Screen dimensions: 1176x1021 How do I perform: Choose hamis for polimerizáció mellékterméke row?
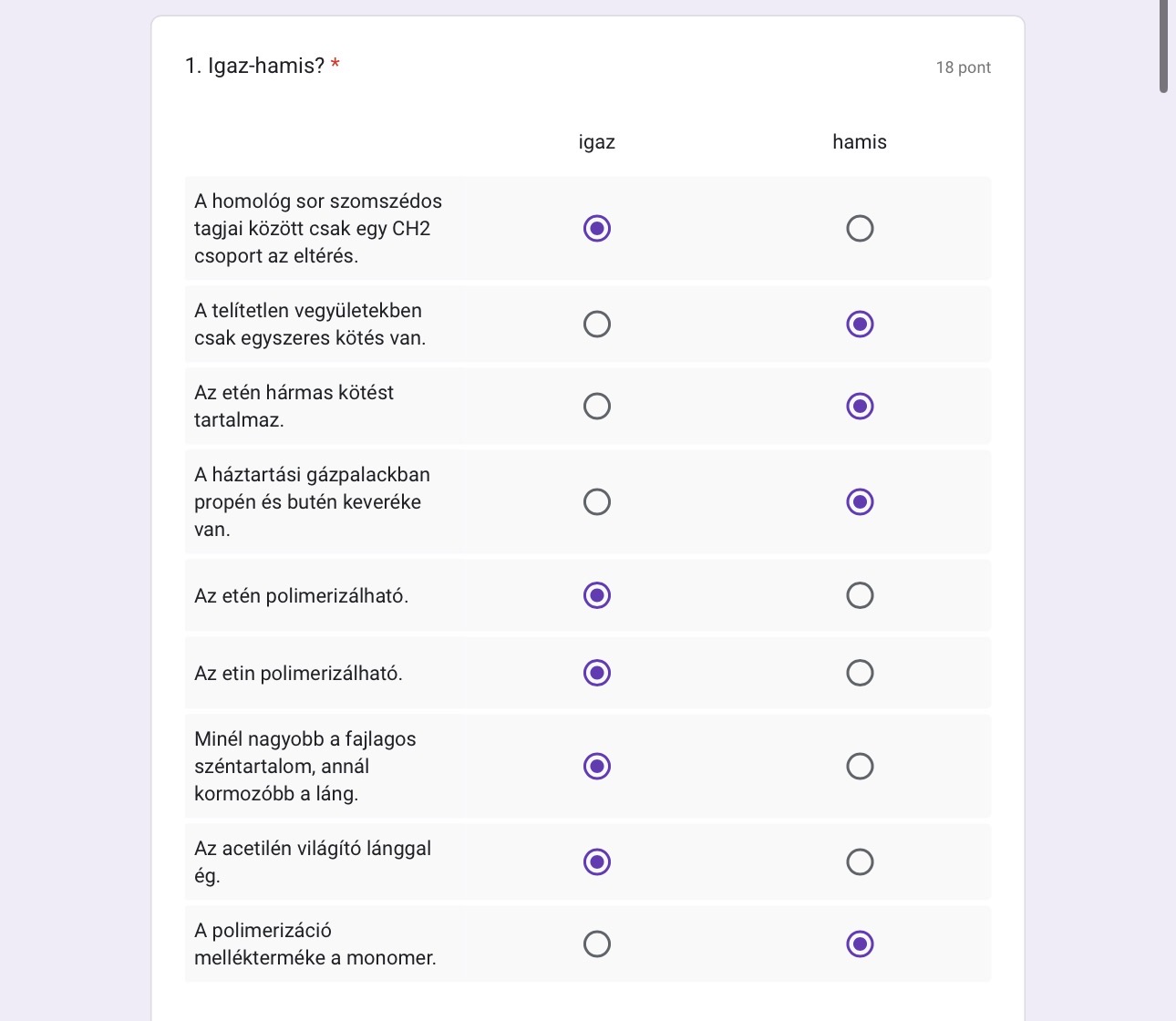coord(860,944)
